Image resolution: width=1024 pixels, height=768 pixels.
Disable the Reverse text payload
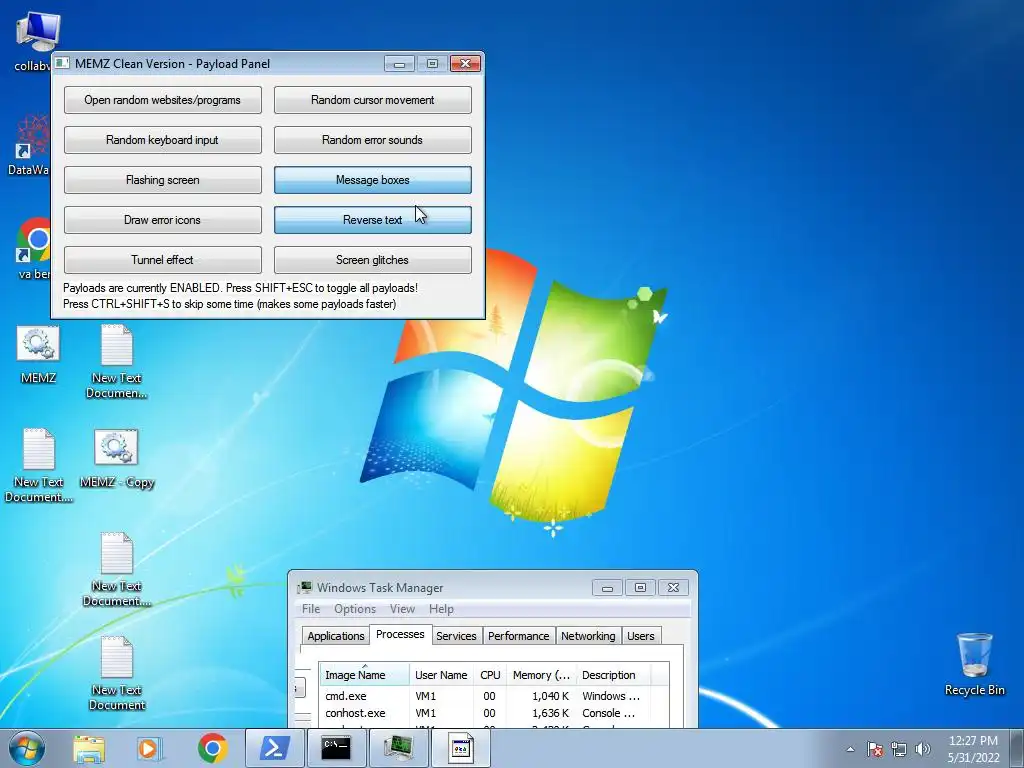tap(372, 219)
